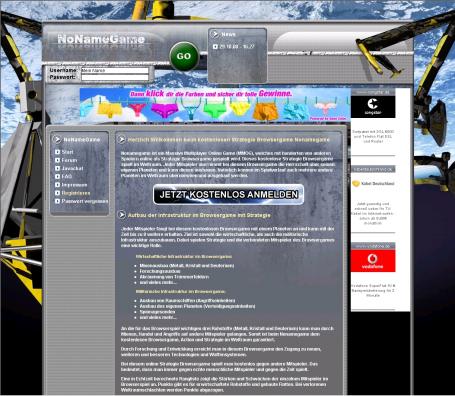
Task: Focus the Username input field
Action: coord(115,70)
